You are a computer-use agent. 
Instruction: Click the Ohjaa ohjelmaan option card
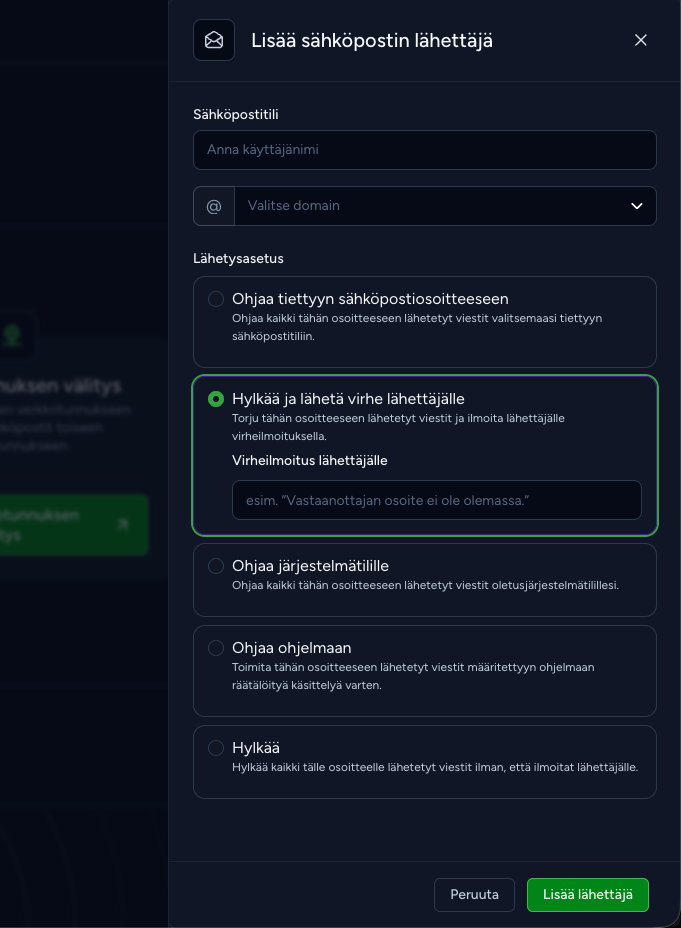click(x=425, y=671)
